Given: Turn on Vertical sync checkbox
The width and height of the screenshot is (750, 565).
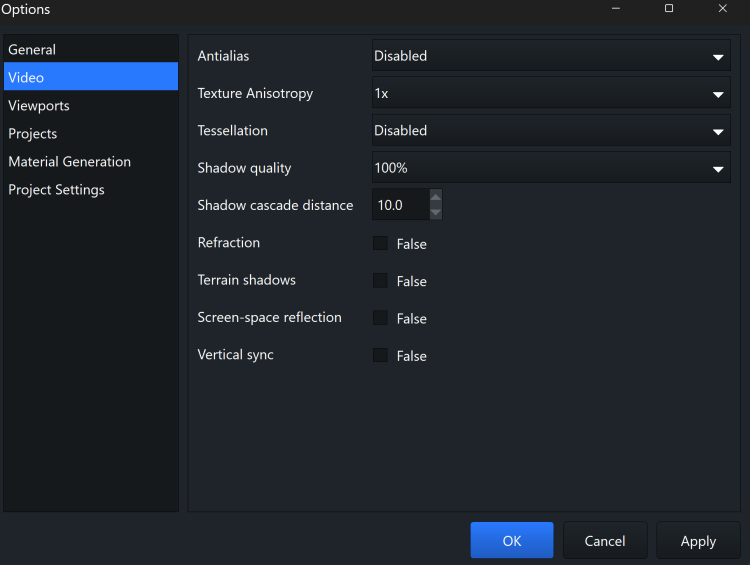Looking at the screenshot, I should (380, 355).
